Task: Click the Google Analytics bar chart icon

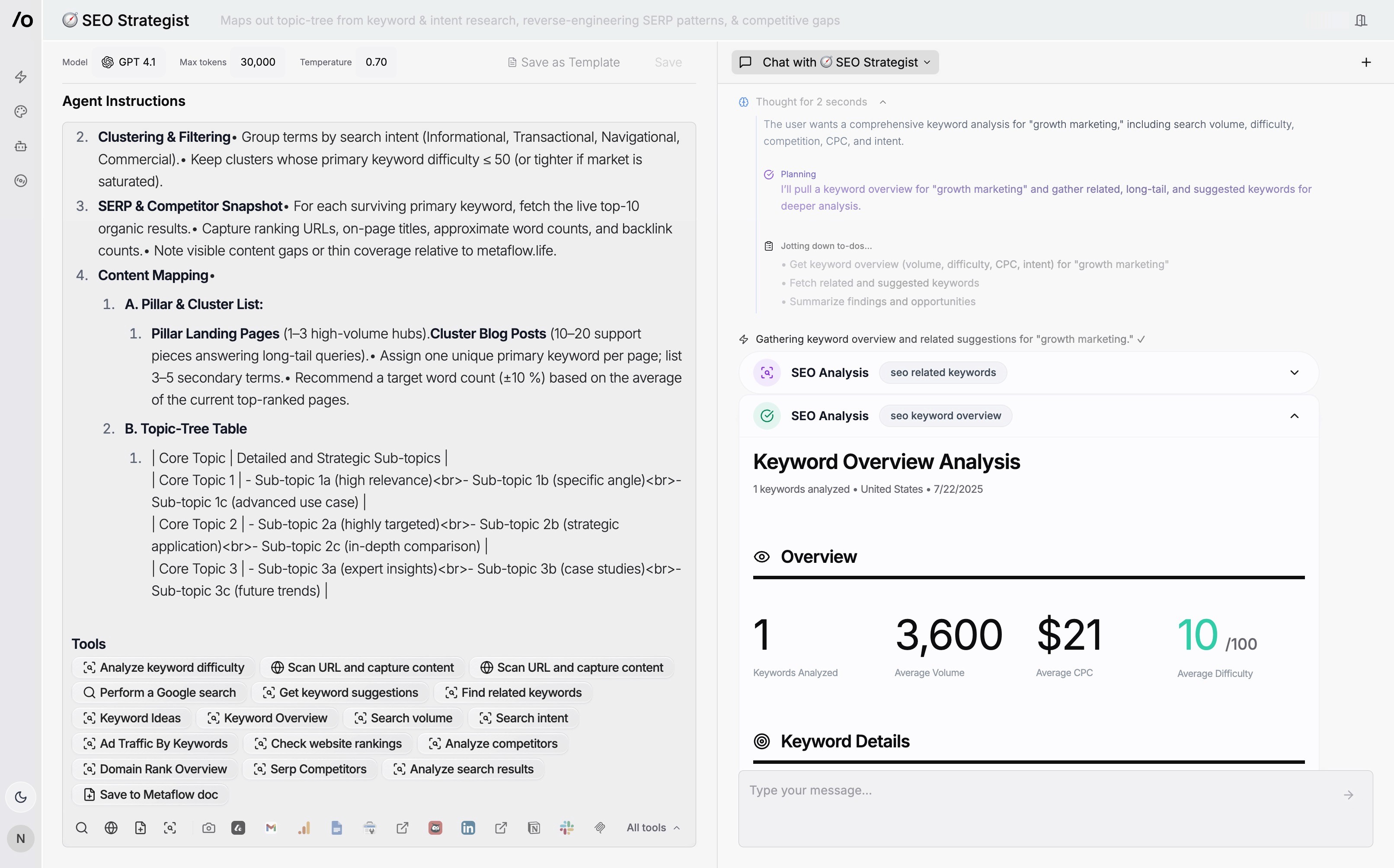Action: click(304, 827)
